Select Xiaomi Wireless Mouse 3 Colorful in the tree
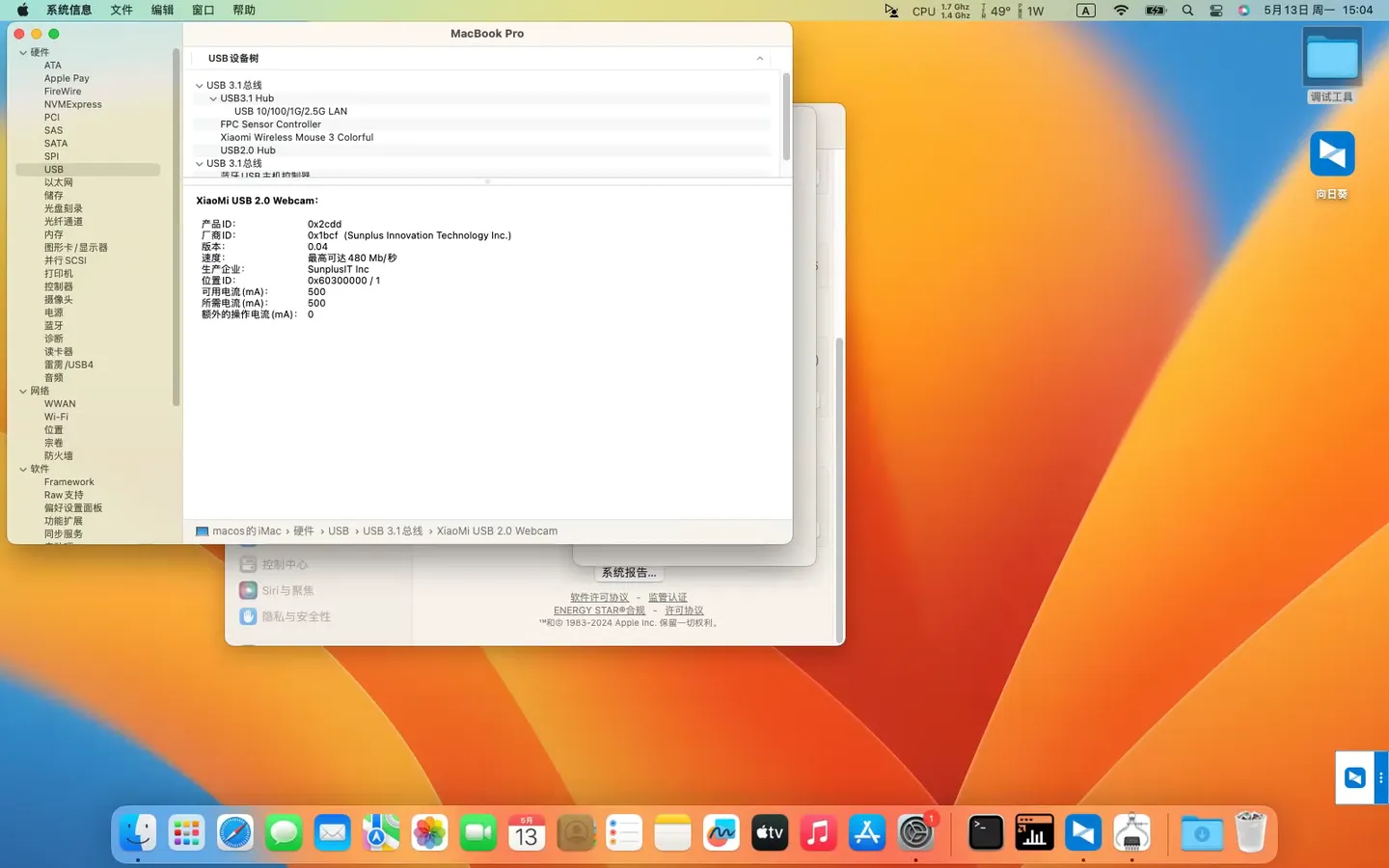1389x868 pixels. tap(297, 137)
